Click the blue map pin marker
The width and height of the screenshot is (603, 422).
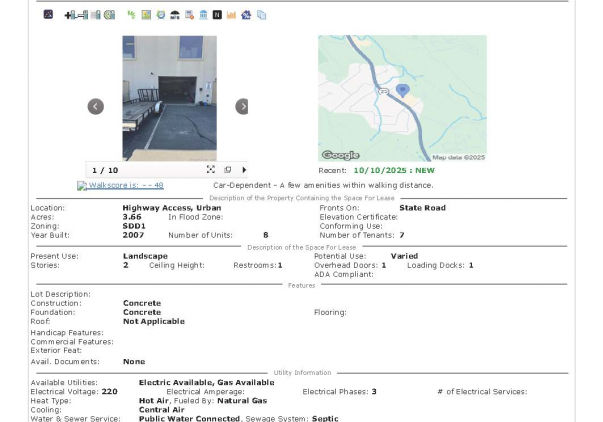pyautogui.click(x=402, y=90)
